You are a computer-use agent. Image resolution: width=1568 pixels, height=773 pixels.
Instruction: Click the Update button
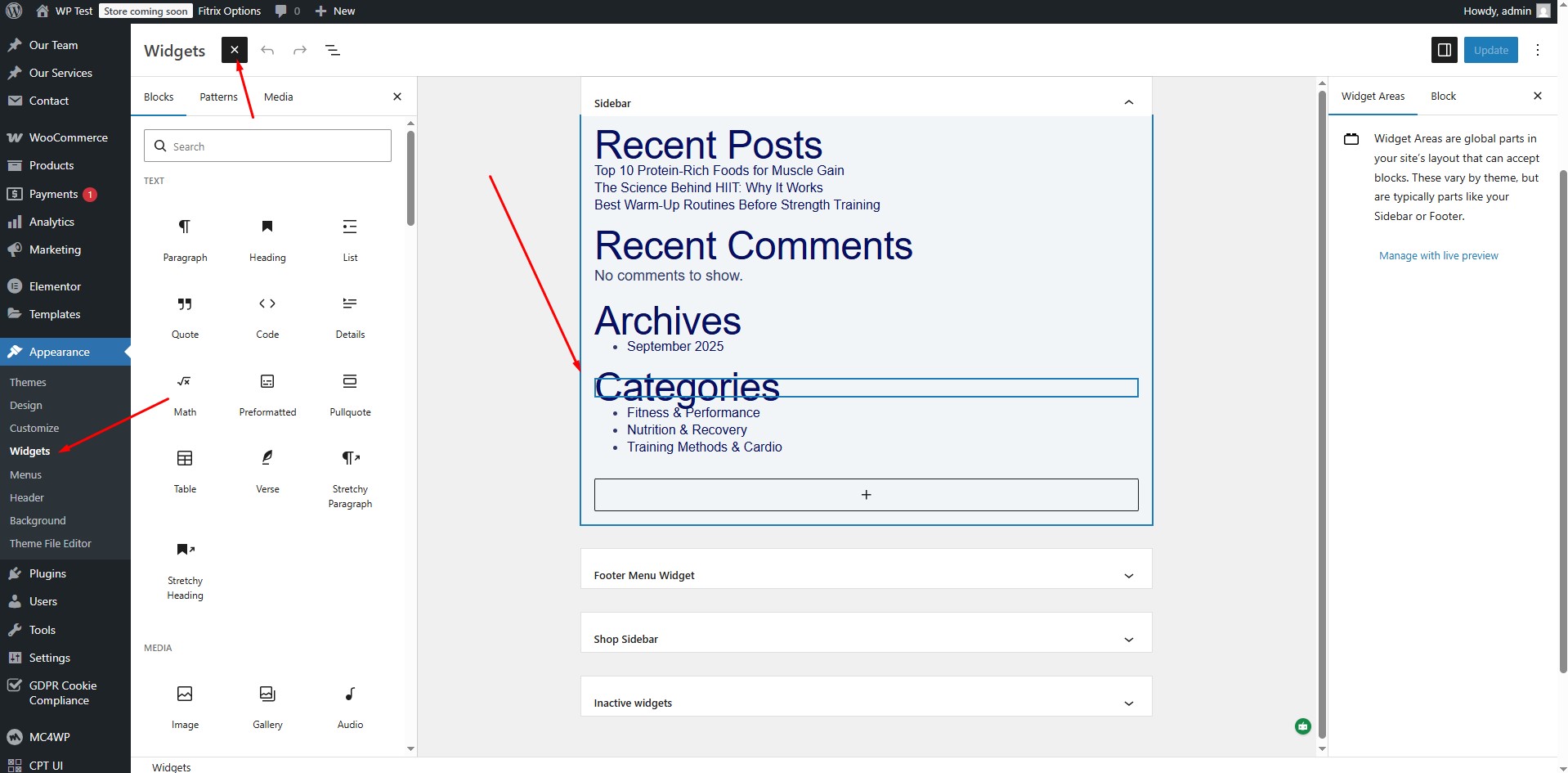(x=1490, y=50)
